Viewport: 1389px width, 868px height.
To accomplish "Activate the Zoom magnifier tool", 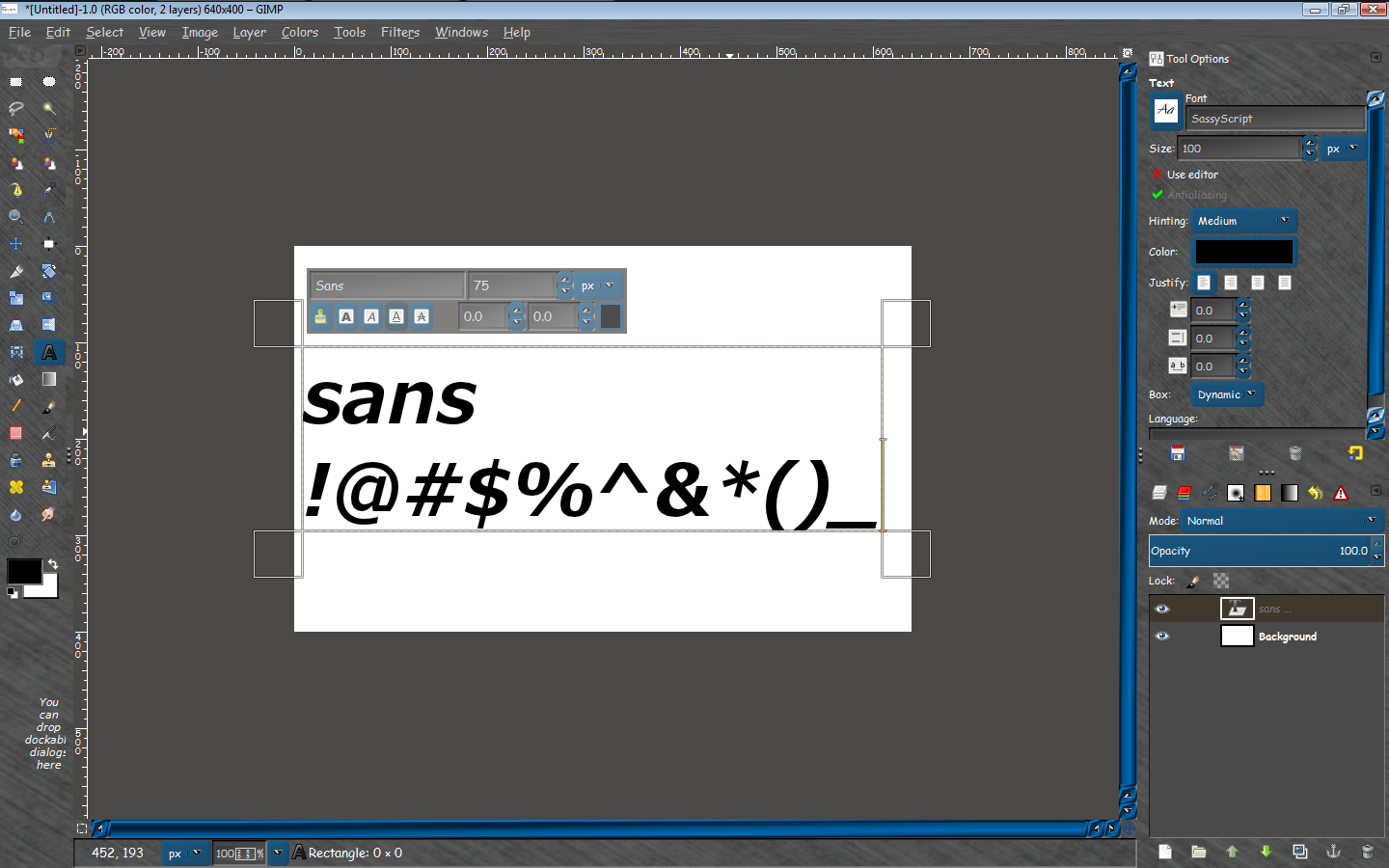I will [16, 217].
